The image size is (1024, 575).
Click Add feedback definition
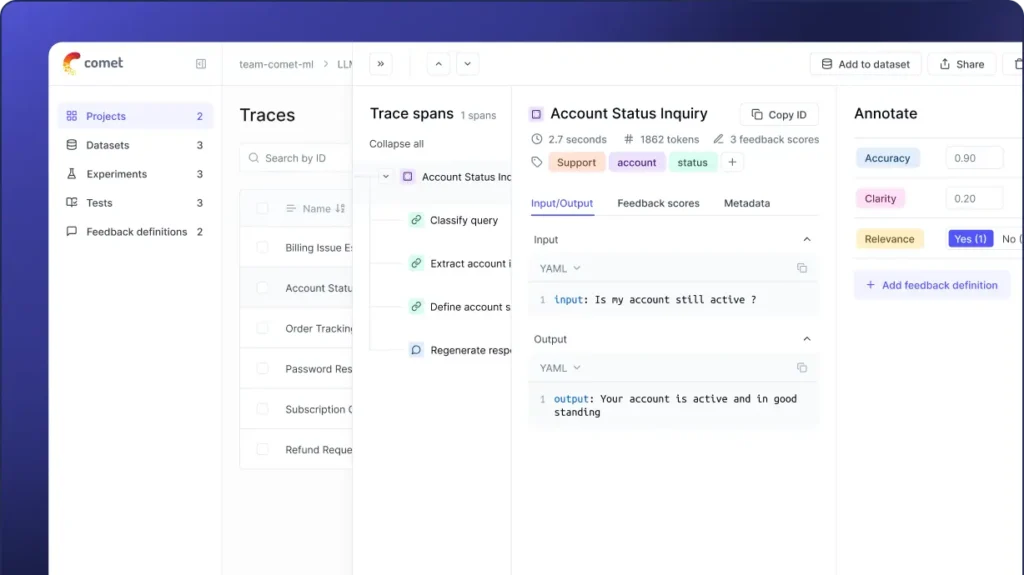click(931, 285)
